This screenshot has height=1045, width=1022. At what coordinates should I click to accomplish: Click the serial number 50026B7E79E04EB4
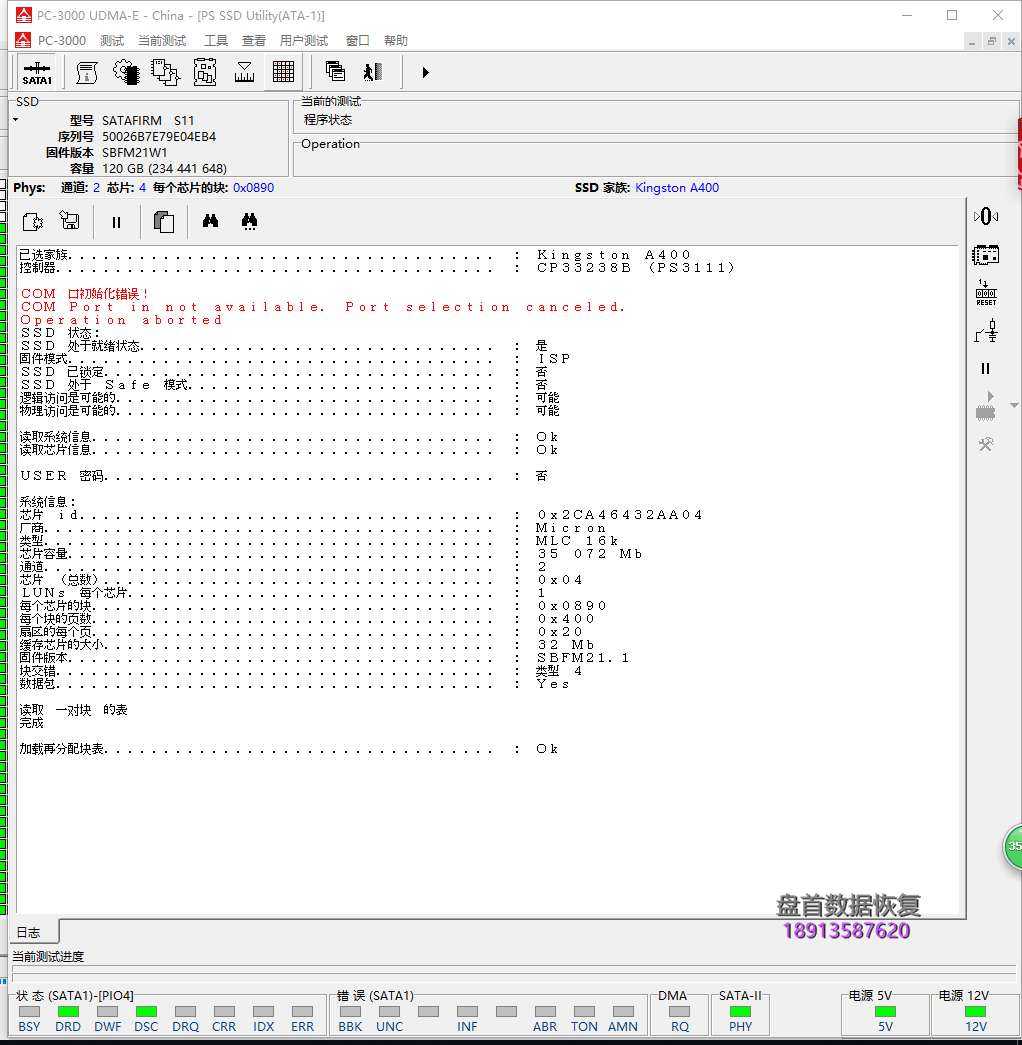click(x=159, y=137)
